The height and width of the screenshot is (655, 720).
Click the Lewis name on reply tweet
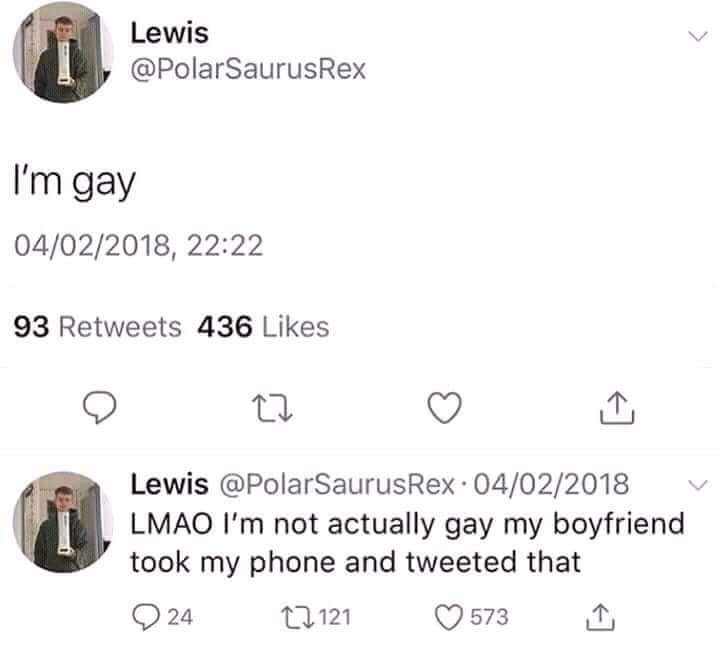169,484
